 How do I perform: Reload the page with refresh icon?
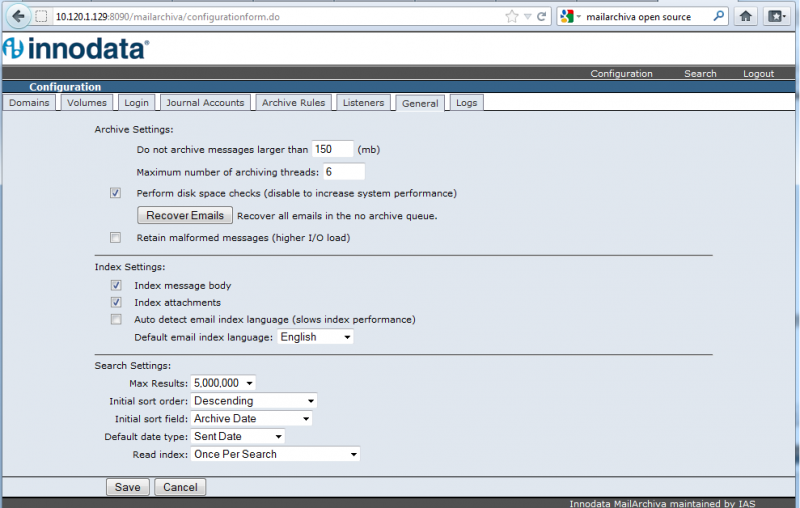[x=542, y=16]
